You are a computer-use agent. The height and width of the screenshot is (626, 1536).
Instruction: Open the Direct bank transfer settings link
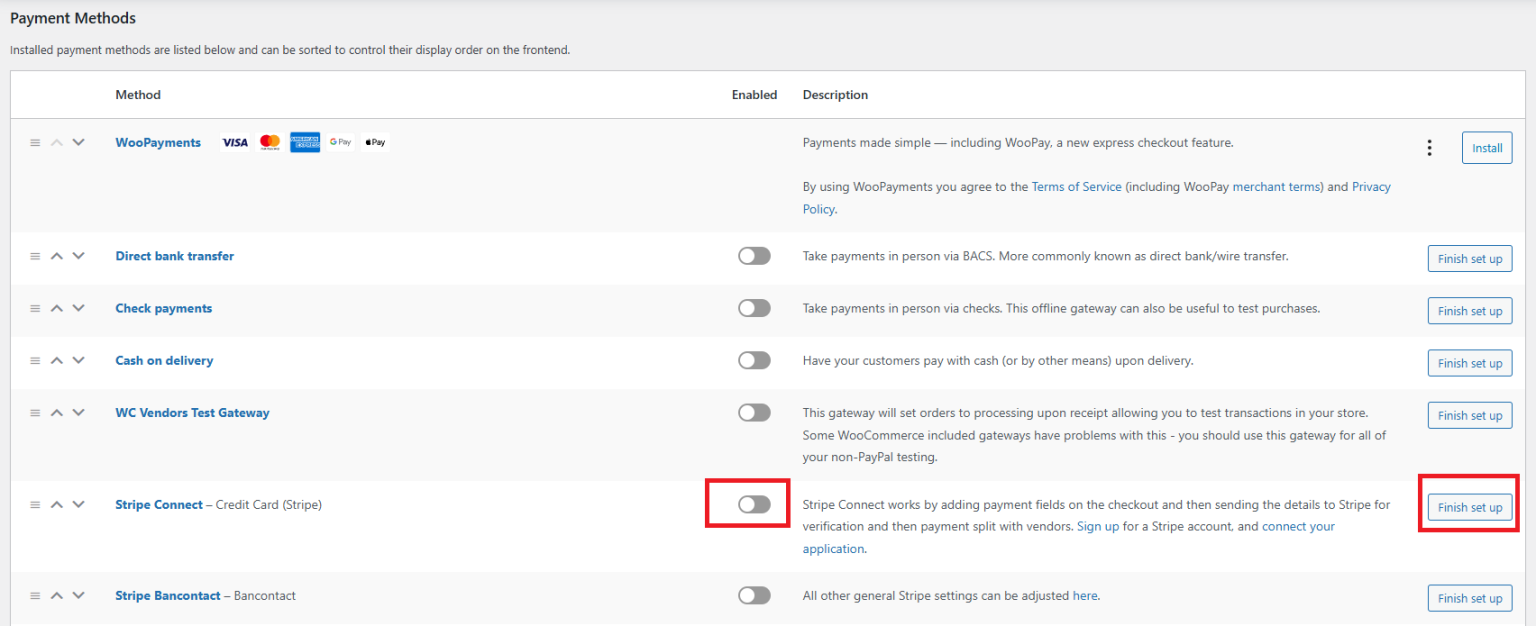tap(174, 255)
